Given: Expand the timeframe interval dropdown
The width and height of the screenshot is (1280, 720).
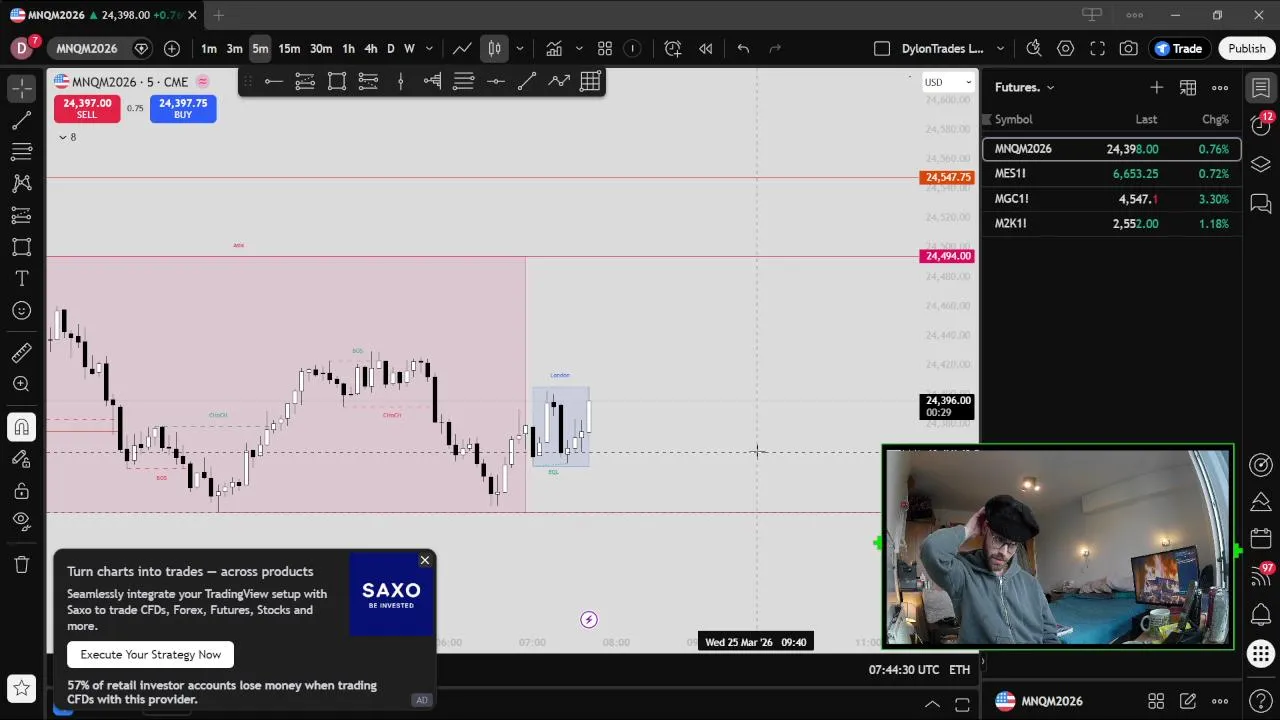Looking at the screenshot, I should pos(429,48).
